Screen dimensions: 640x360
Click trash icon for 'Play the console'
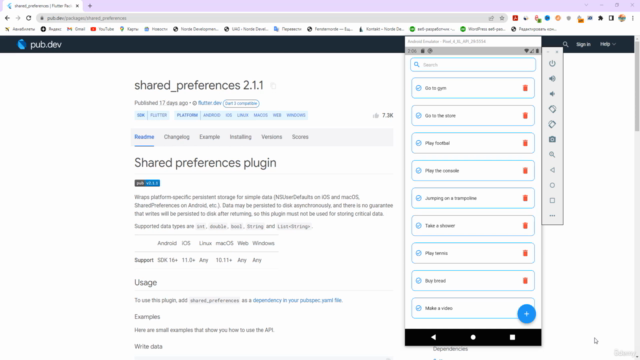525,171
